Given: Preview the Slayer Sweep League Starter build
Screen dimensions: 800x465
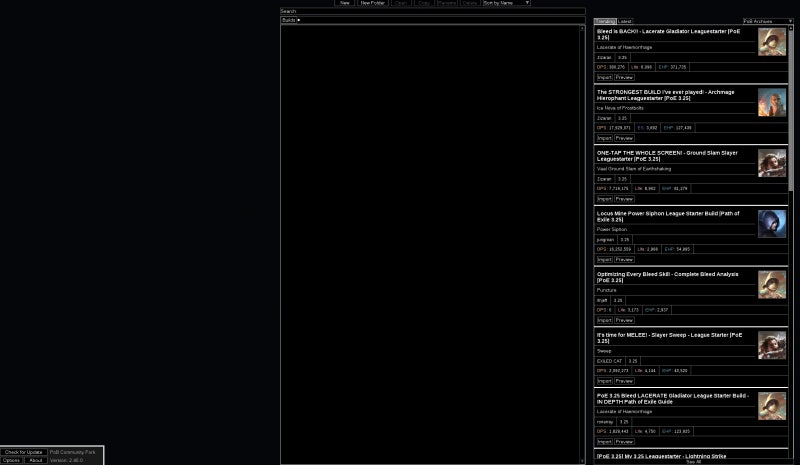Looking at the screenshot, I should tap(624, 381).
